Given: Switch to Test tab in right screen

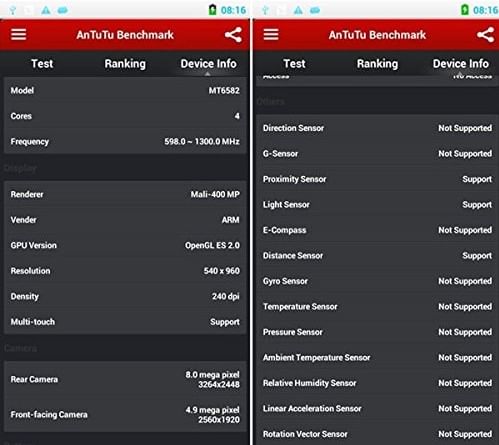Looking at the screenshot, I should click(294, 63).
